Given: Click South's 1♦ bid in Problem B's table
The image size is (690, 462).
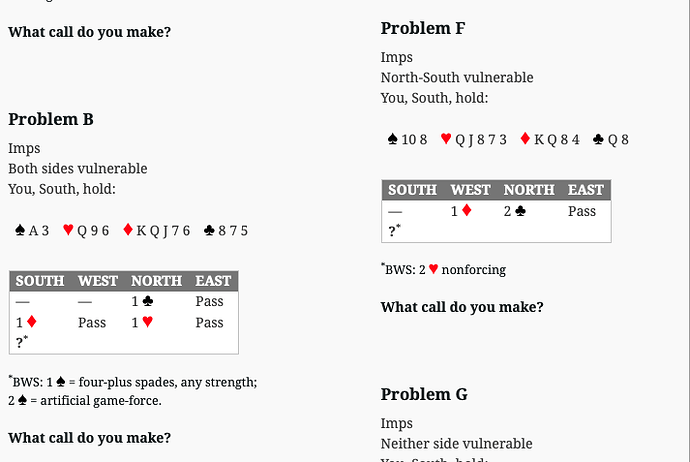Looking at the screenshot, I should coord(25,323).
